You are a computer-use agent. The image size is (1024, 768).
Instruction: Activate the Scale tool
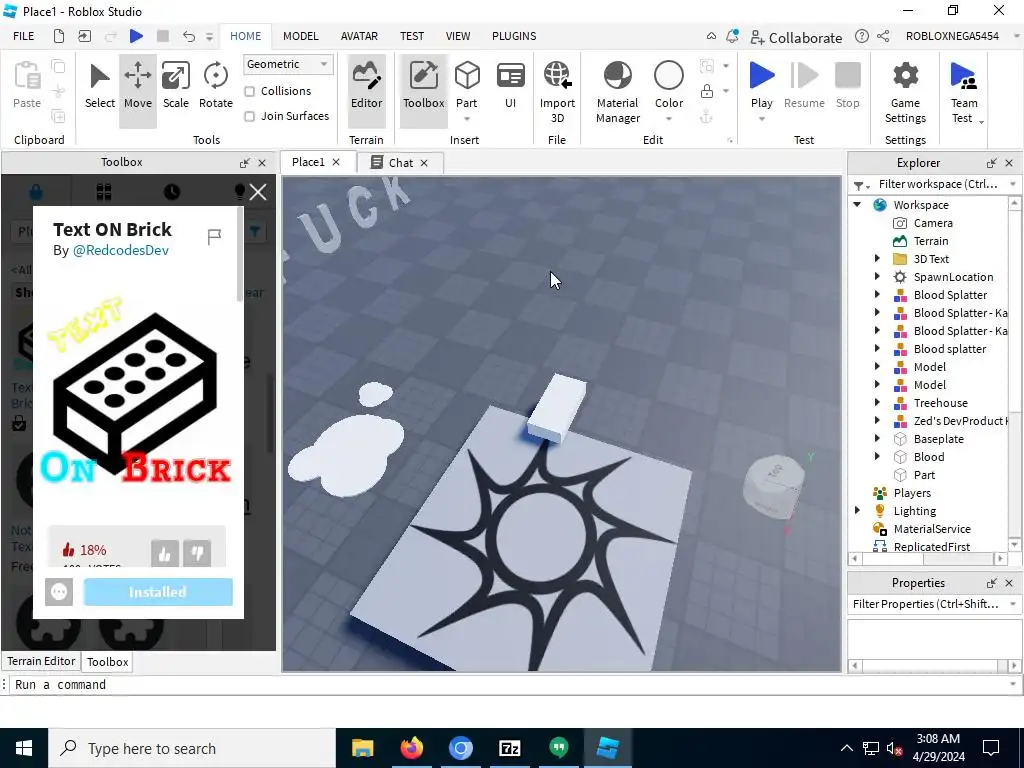coord(176,86)
